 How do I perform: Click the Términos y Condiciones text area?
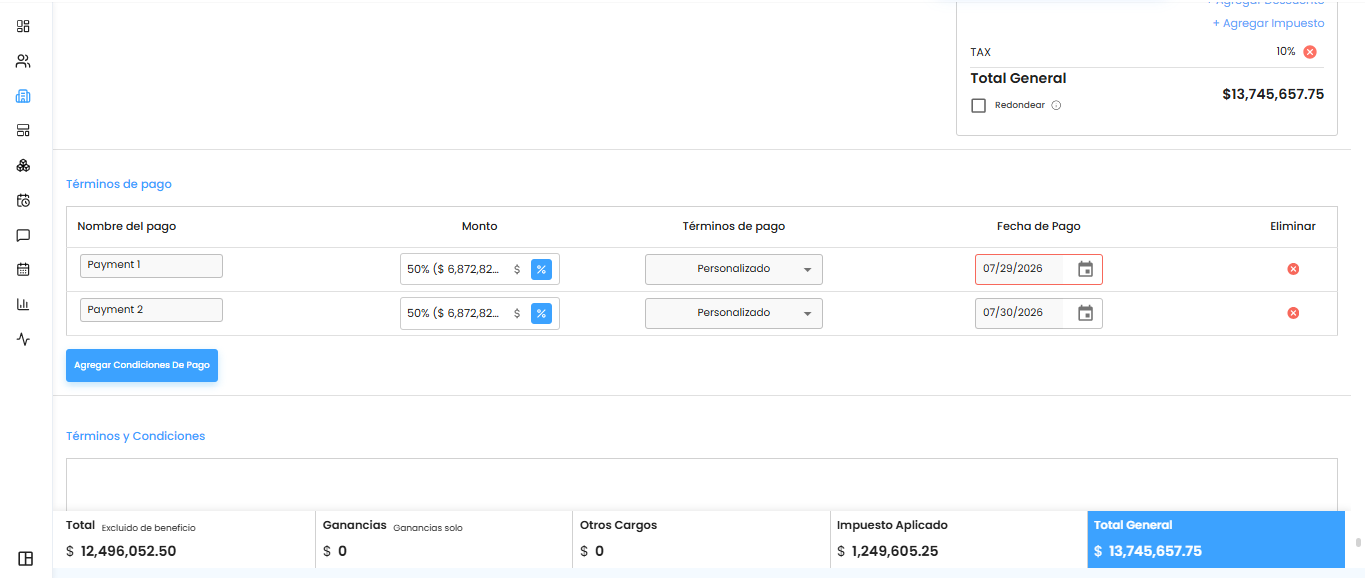(x=702, y=484)
